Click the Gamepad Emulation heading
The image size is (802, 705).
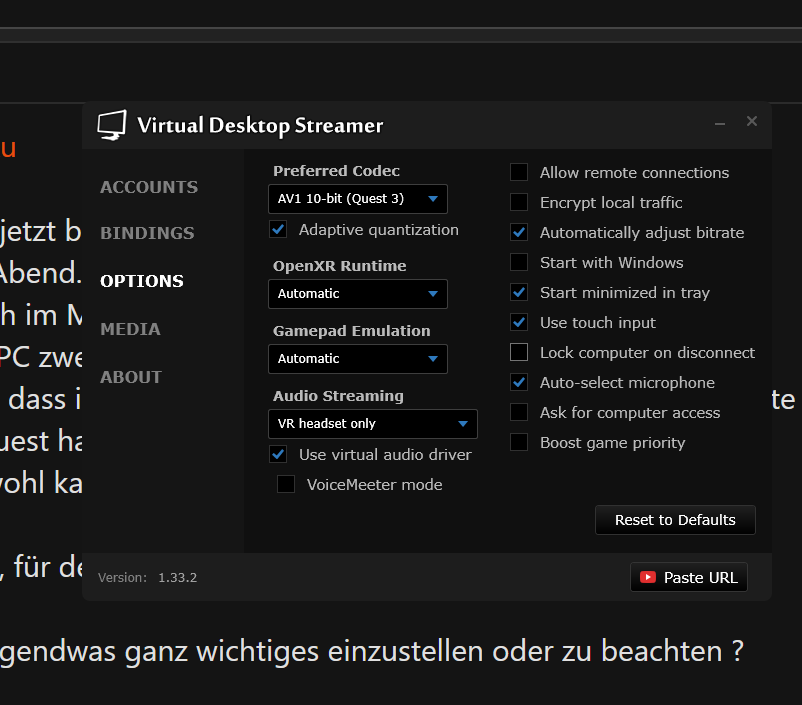coord(351,331)
